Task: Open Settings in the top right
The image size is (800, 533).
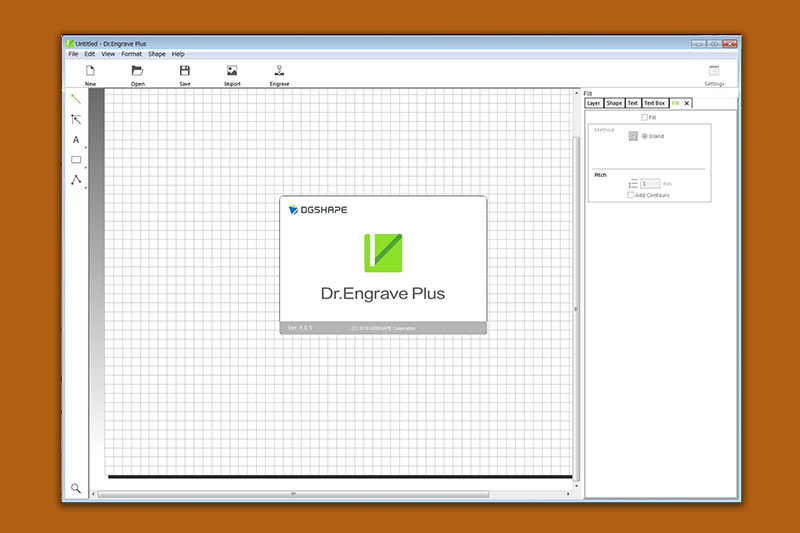Action: click(x=714, y=74)
